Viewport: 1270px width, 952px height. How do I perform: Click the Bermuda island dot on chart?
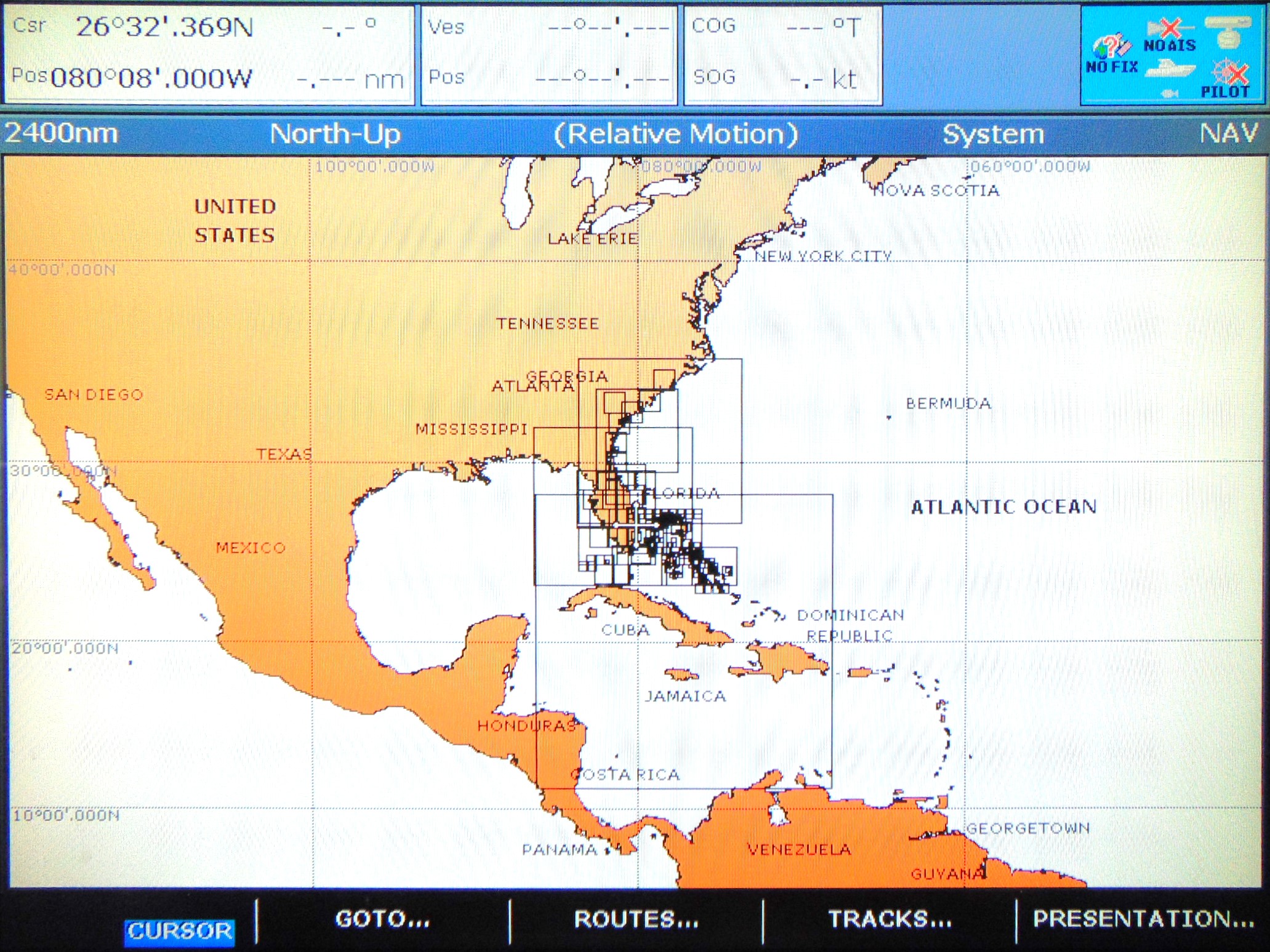888,417
